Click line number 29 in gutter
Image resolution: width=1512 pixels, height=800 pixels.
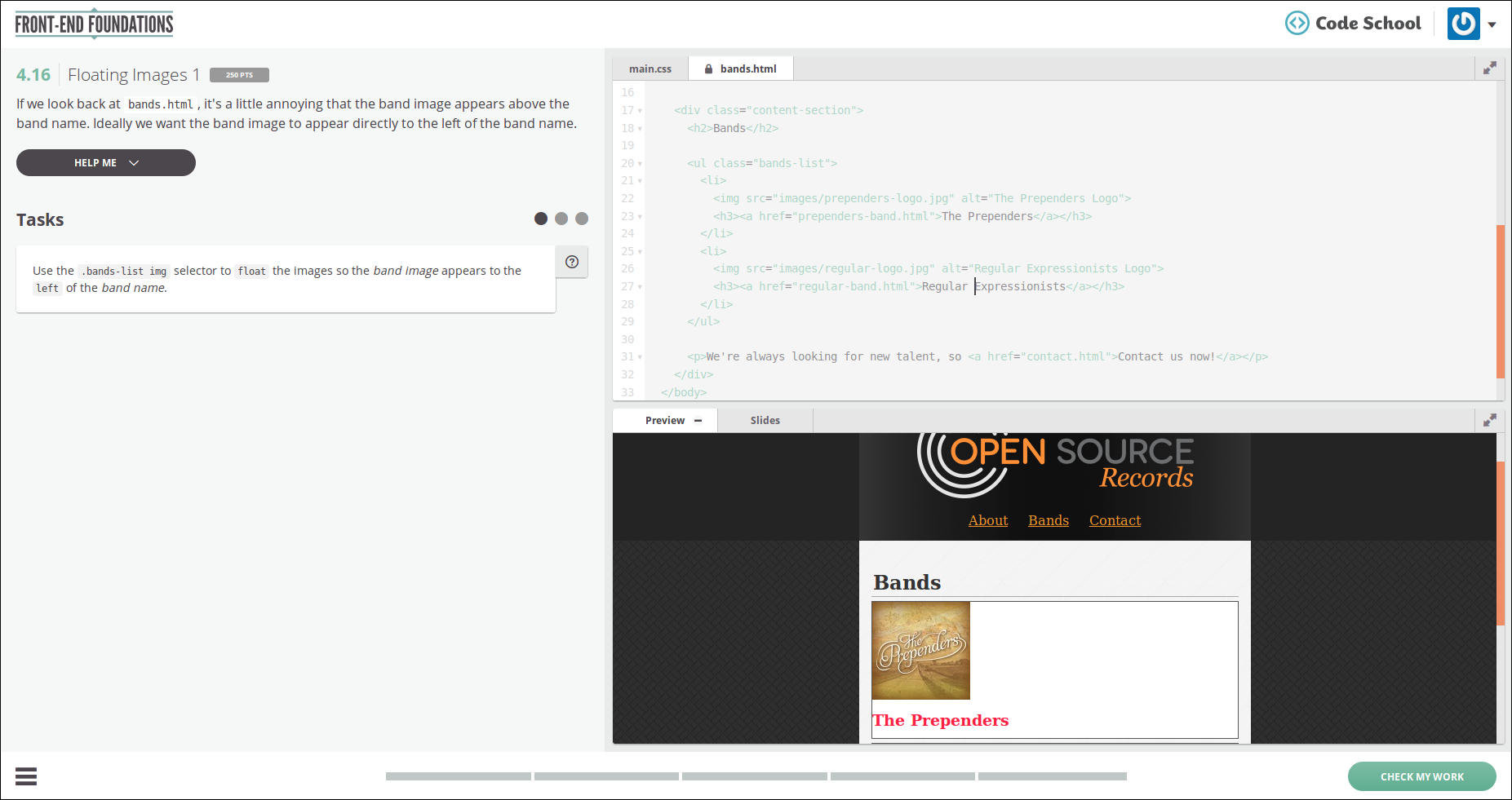tap(627, 321)
